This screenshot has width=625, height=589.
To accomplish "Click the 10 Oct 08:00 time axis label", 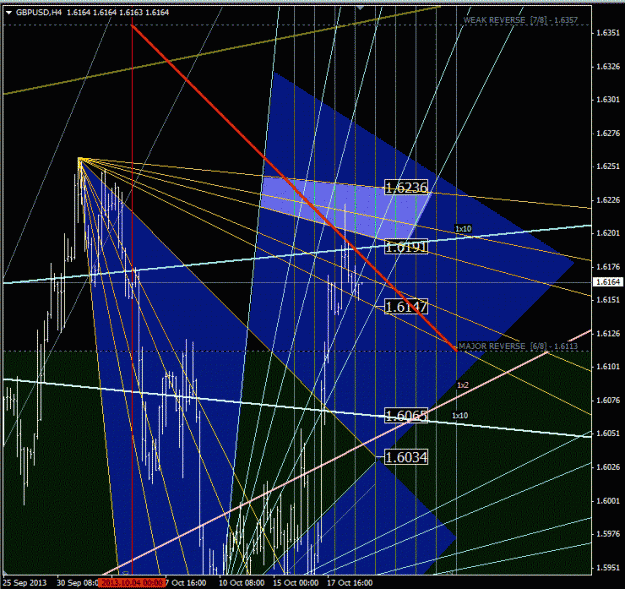I will (x=242, y=583).
